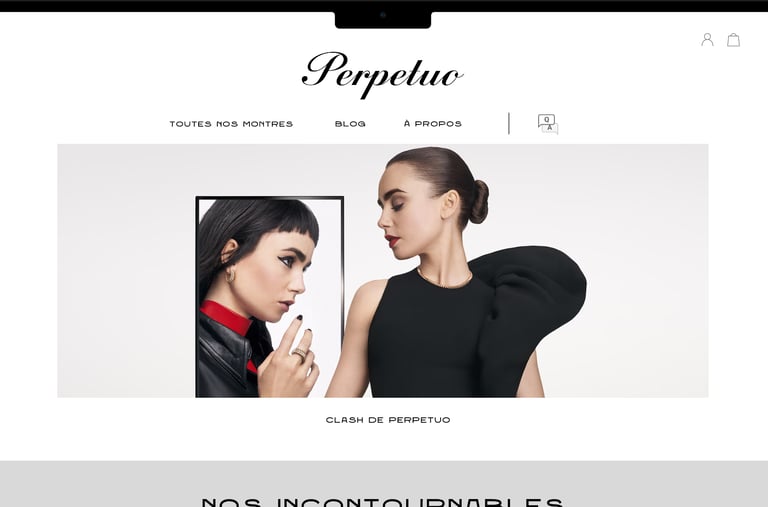This screenshot has height=507, width=768.
Task: Open the Toutes nos montres menu
Action: click(231, 124)
